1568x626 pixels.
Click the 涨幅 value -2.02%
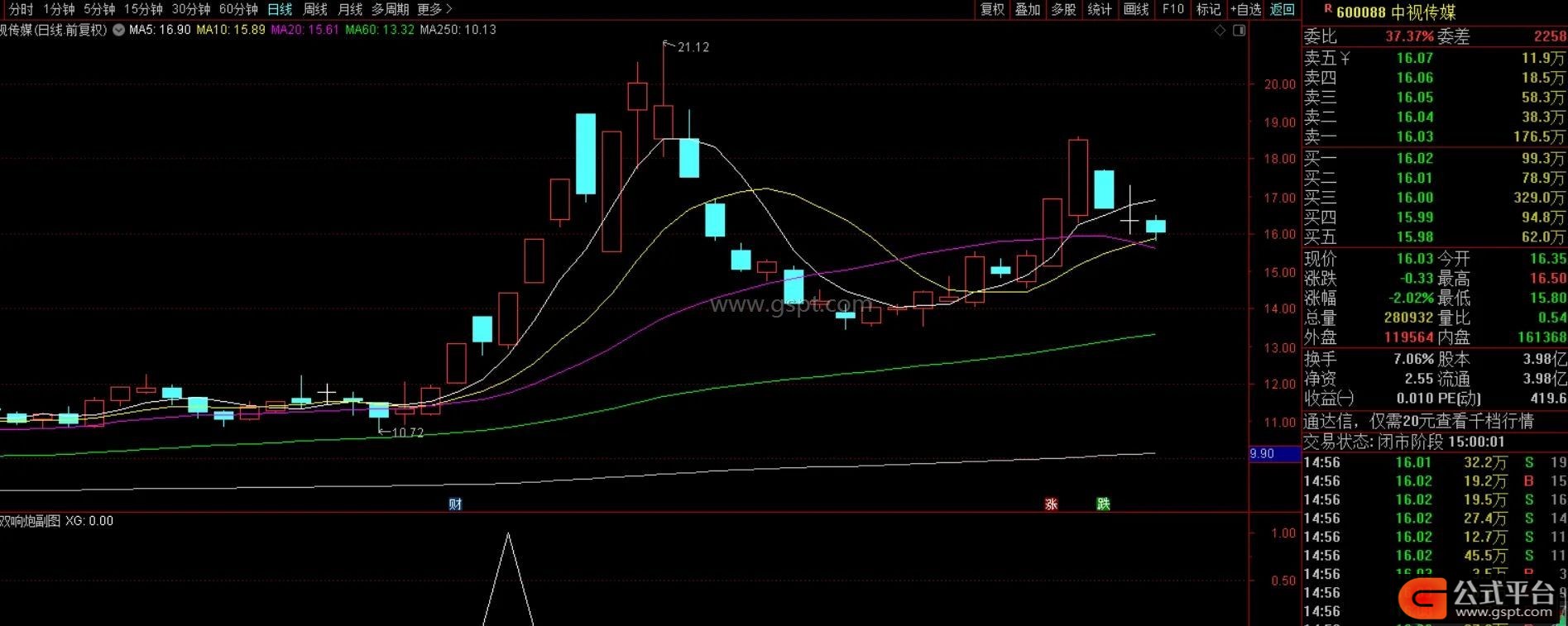click(x=1412, y=298)
